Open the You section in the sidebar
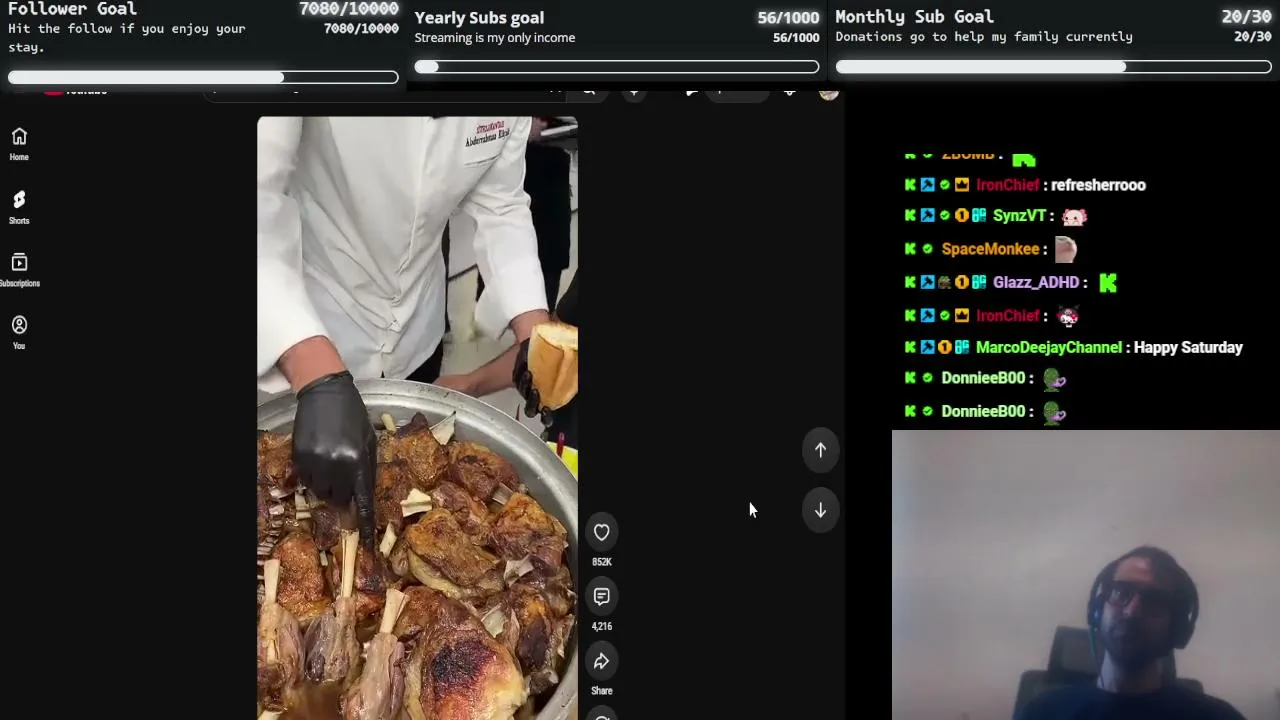This screenshot has height=720, width=1280. 19,332
